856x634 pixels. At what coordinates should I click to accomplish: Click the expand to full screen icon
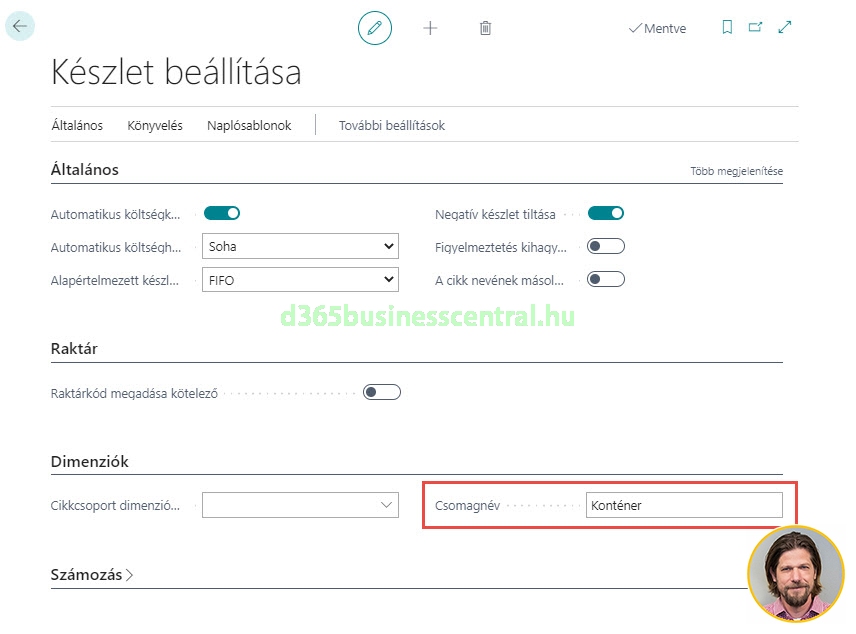coord(784,28)
